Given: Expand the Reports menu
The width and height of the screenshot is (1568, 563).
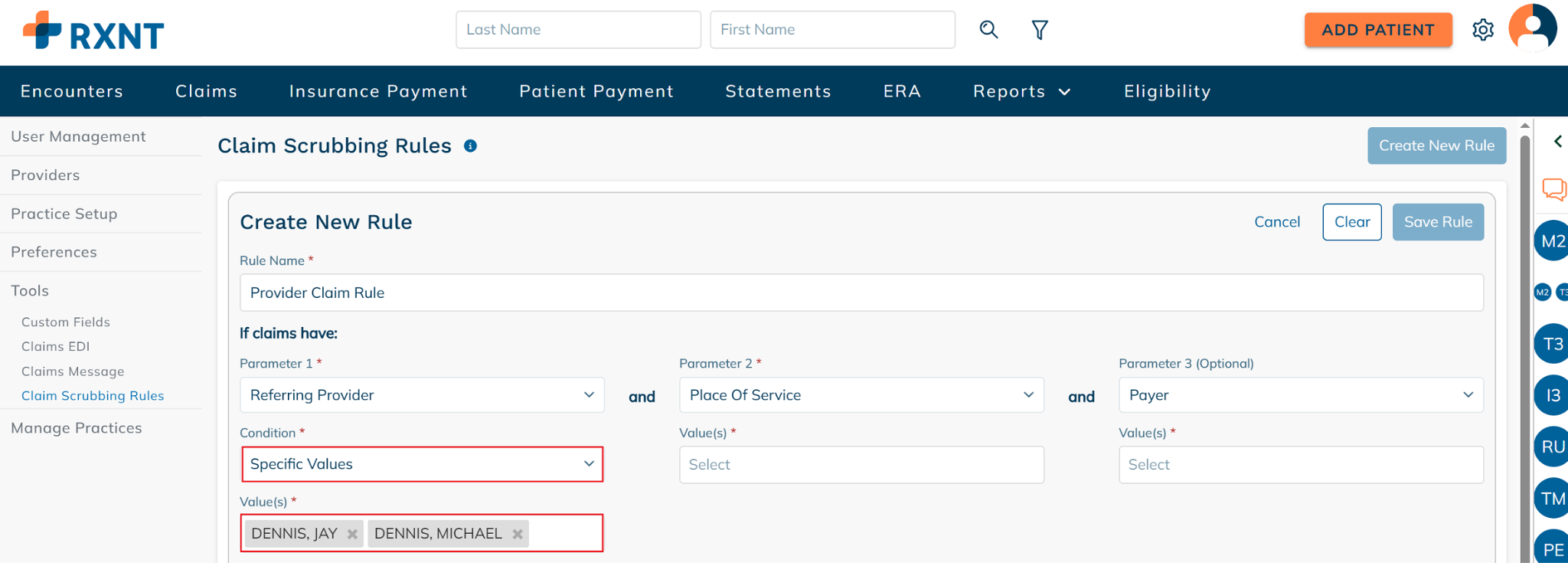Looking at the screenshot, I should pyautogui.click(x=1021, y=91).
